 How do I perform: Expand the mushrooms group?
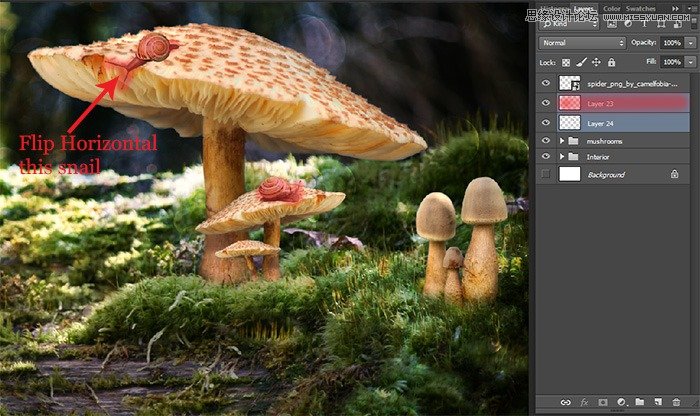tap(562, 141)
